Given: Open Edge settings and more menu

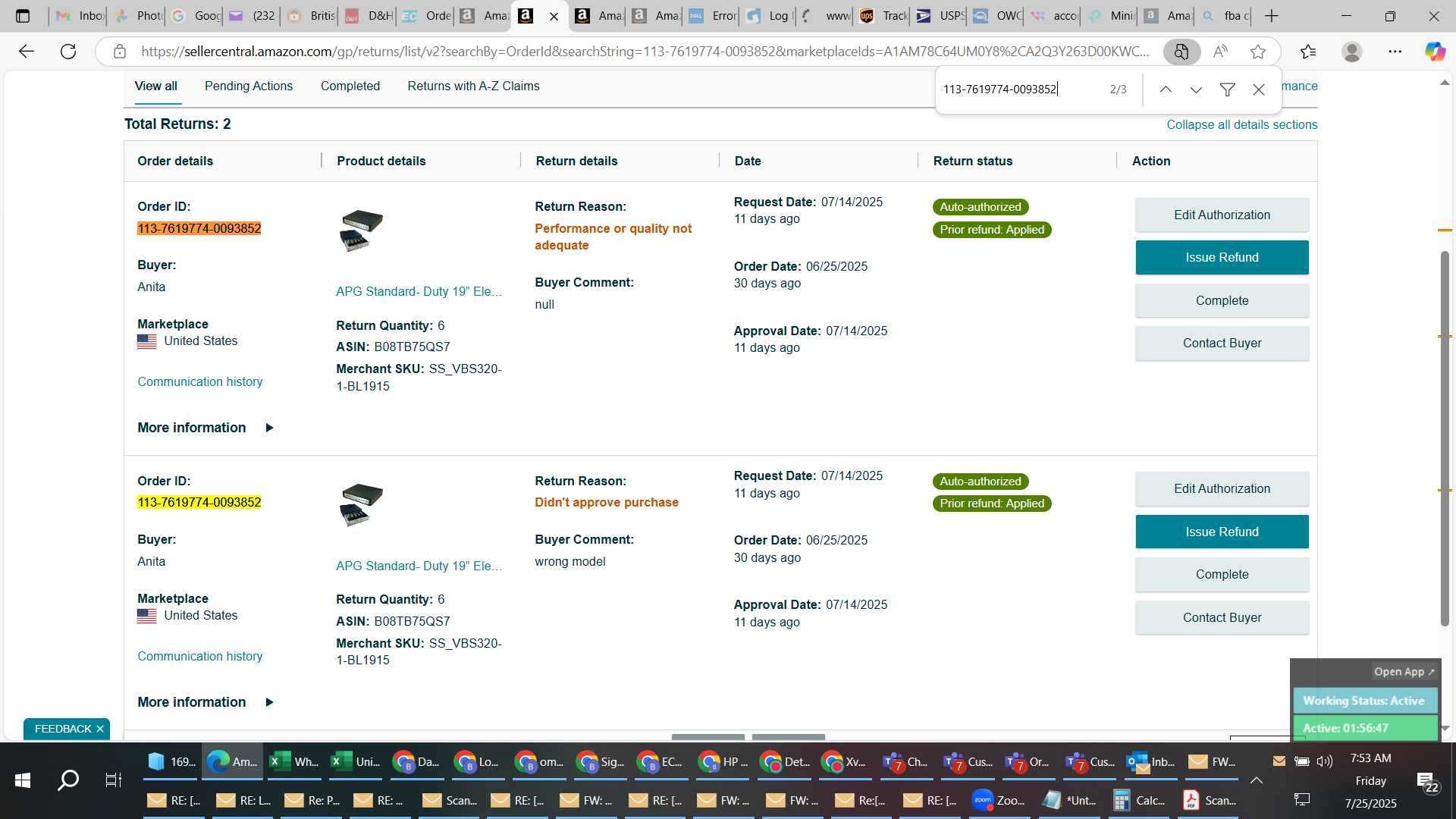Looking at the screenshot, I should pyautogui.click(x=1395, y=52).
